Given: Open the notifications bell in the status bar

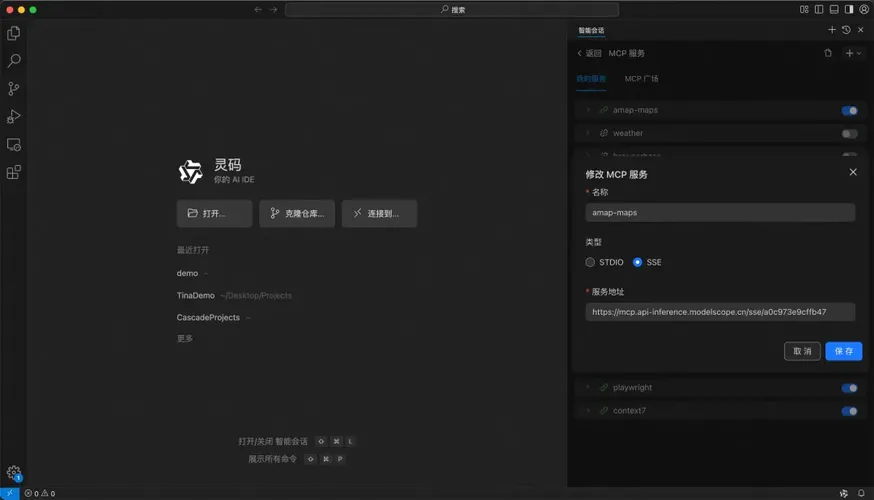Looking at the screenshot, I should point(861,493).
